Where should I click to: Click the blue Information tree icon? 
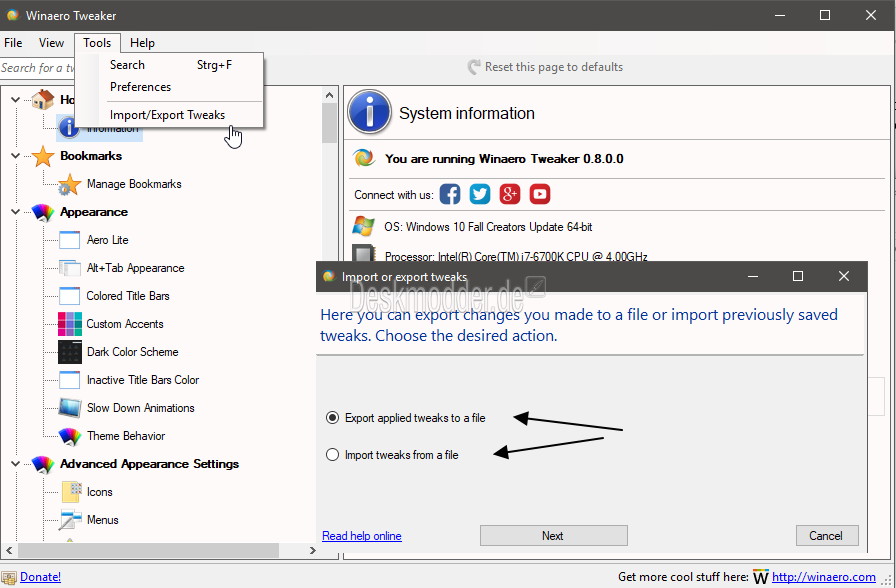click(x=69, y=128)
